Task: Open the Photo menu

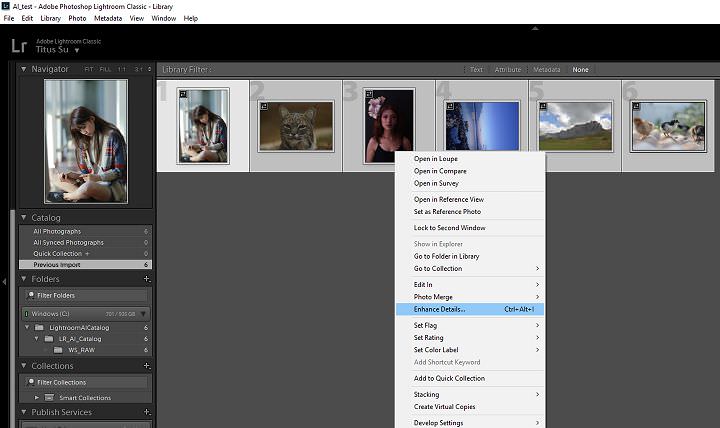Action: tap(77, 18)
